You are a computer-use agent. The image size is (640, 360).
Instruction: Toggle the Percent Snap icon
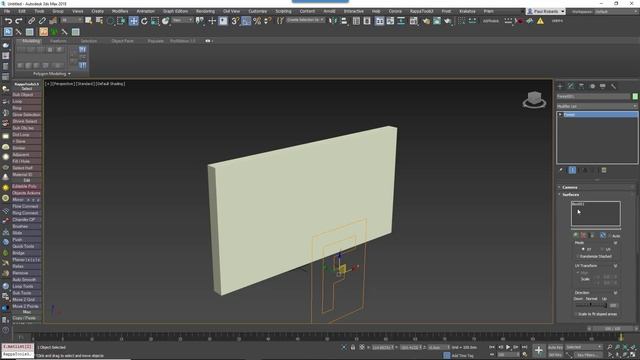[257, 21]
